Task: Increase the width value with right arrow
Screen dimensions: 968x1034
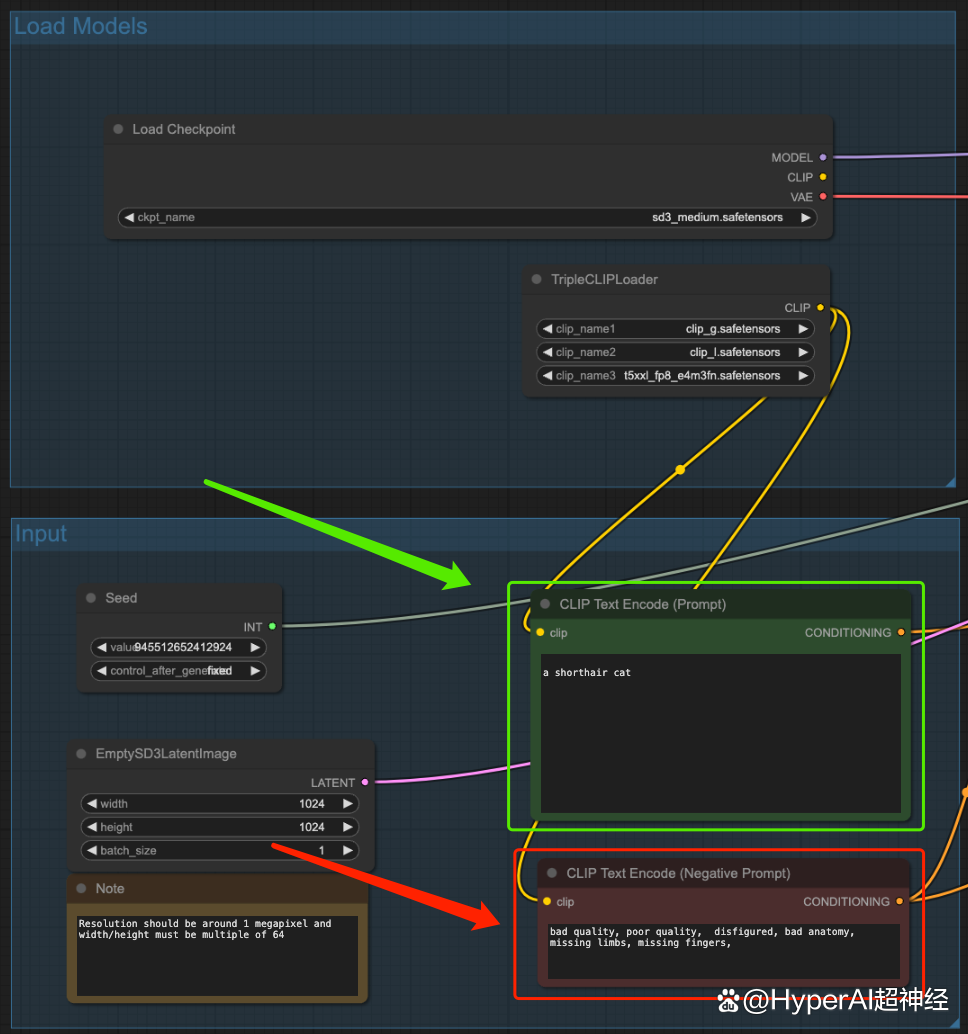Action: [x=347, y=803]
